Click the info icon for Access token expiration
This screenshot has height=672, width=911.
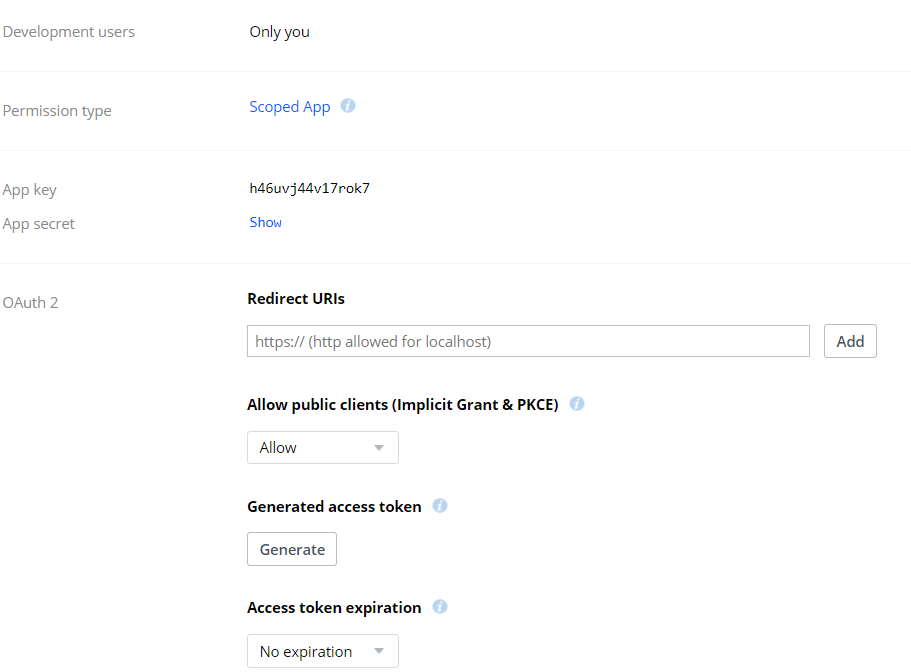[x=439, y=607]
